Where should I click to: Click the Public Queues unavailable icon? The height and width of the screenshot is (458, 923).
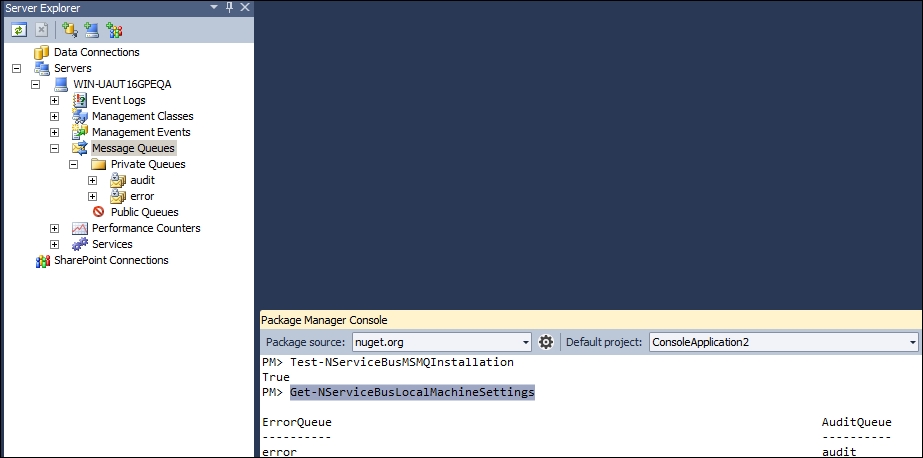point(98,212)
